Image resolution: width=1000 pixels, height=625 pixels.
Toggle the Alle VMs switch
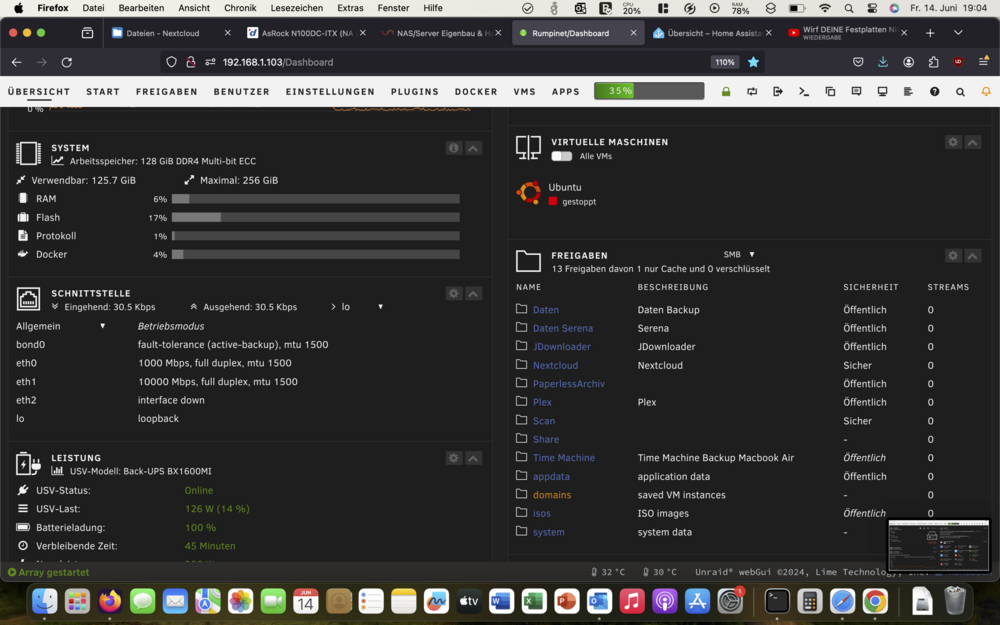(x=562, y=156)
